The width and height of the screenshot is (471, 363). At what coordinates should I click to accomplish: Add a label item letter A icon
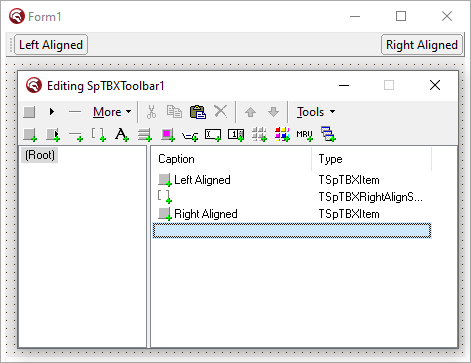pyautogui.click(x=122, y=135)
